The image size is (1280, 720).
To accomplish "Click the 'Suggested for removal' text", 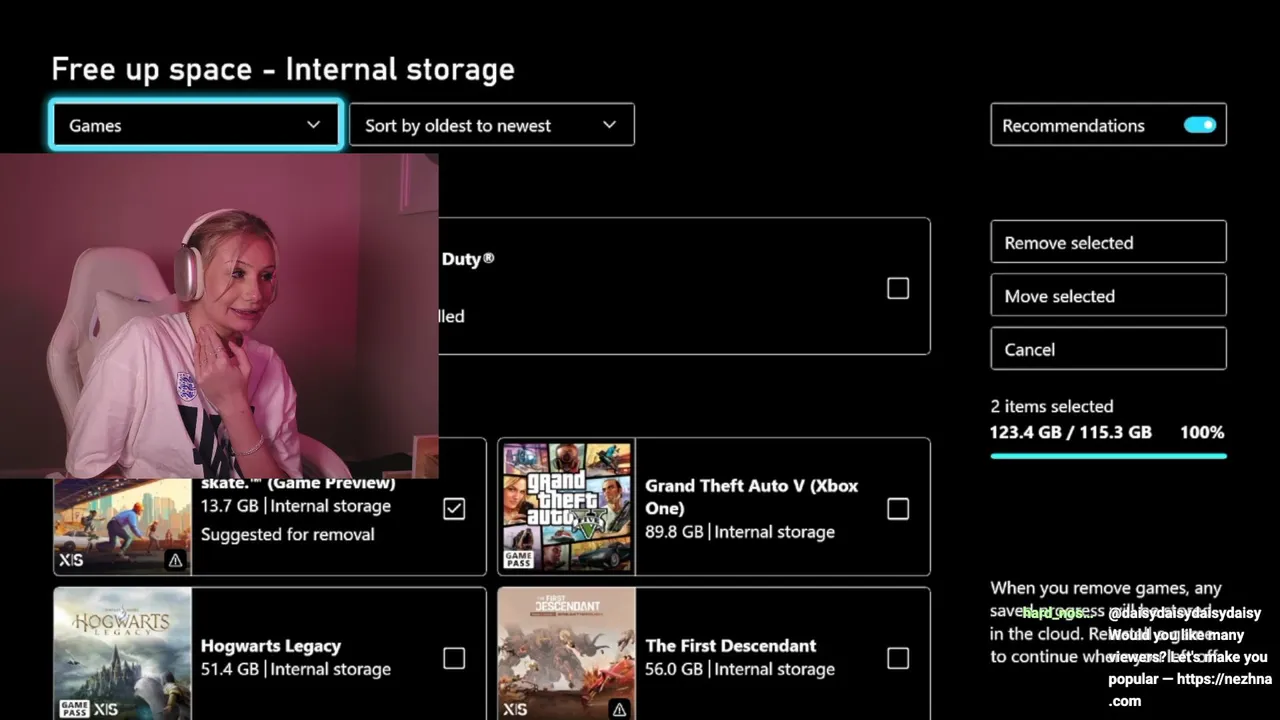I will point(288,534).
